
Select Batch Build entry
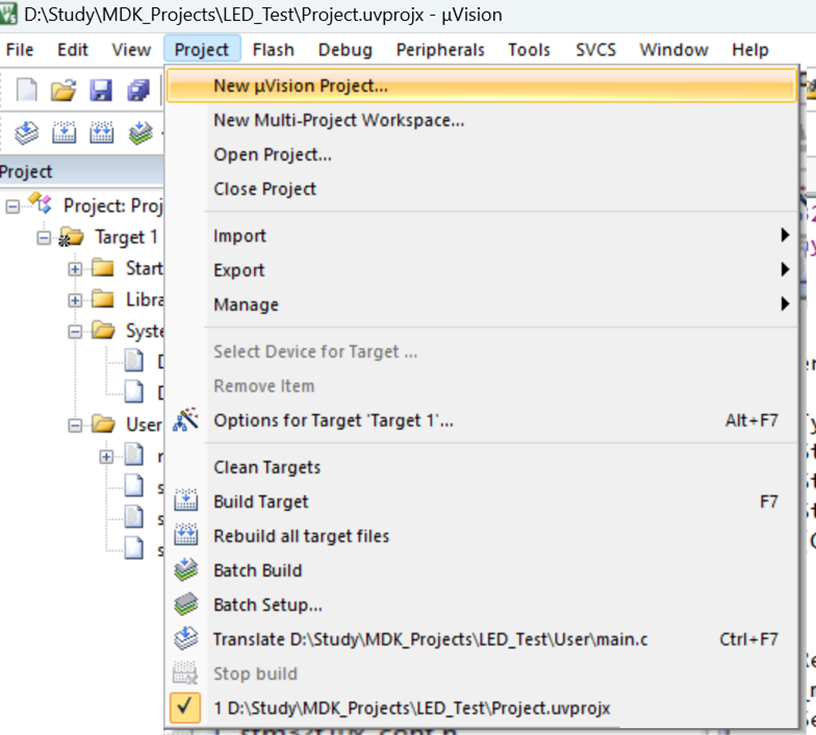pyautogui.click(x=481, y=570)
